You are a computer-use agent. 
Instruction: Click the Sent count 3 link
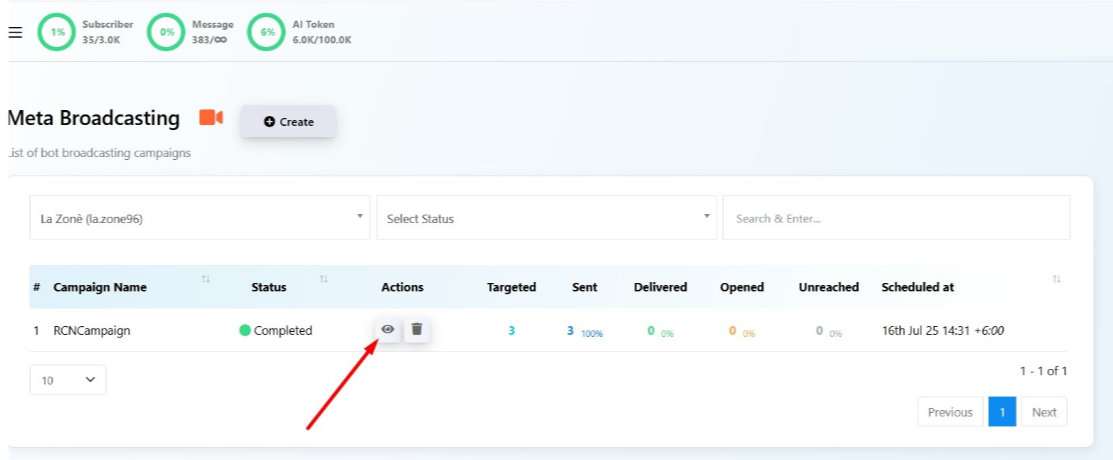(570, 331)
